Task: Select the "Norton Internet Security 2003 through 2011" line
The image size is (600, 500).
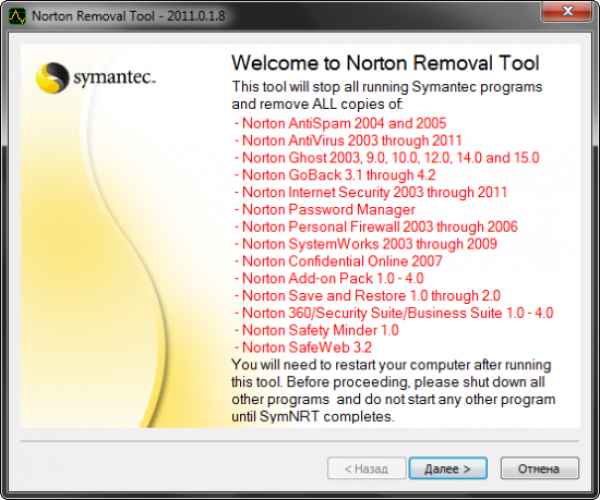Action: tap(370, 192)
